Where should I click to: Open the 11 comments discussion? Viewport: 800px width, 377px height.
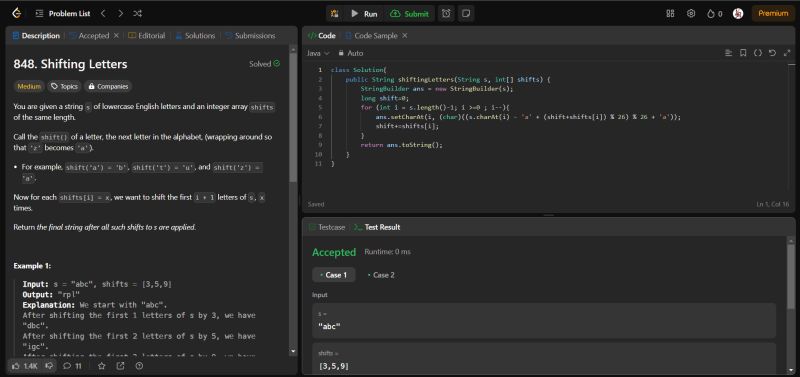[x=72, y=366]
